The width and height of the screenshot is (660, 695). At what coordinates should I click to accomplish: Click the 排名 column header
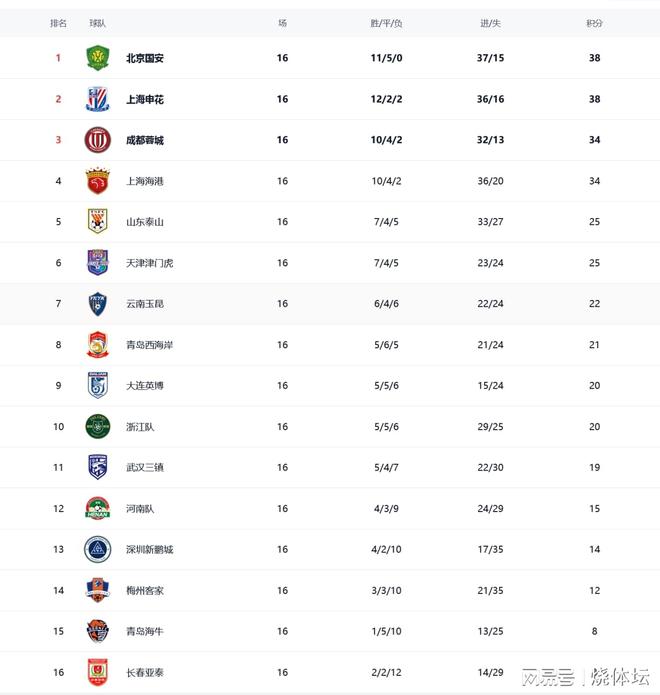pyautogui.click(x=58, y=23)
